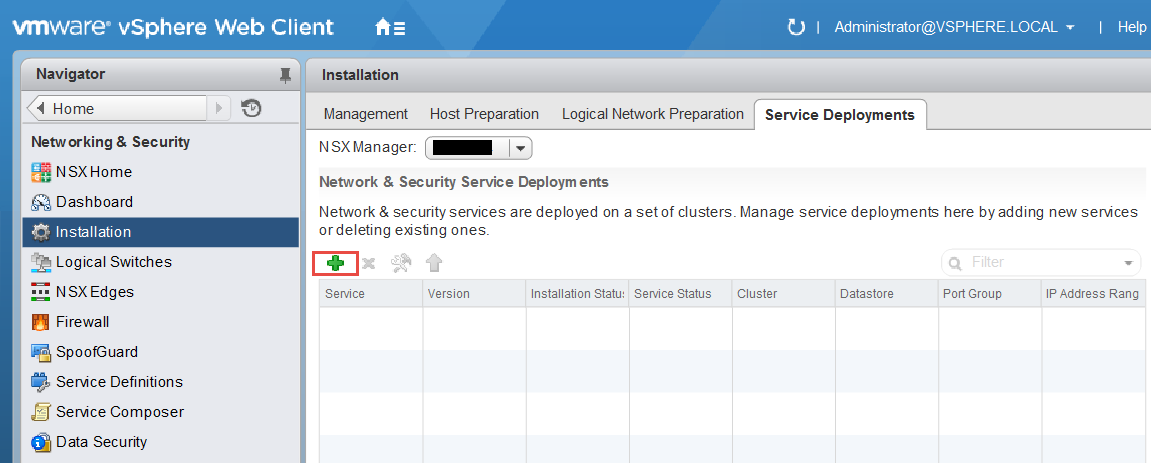Click the delete service X icon
Screen dimensions: 1151x463
coord(368,263)
